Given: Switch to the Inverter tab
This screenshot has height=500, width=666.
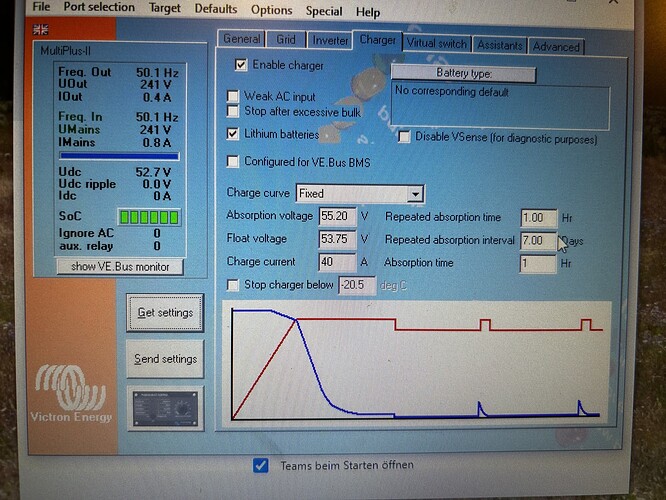Looking at the screenshot, I should point(330,40).
